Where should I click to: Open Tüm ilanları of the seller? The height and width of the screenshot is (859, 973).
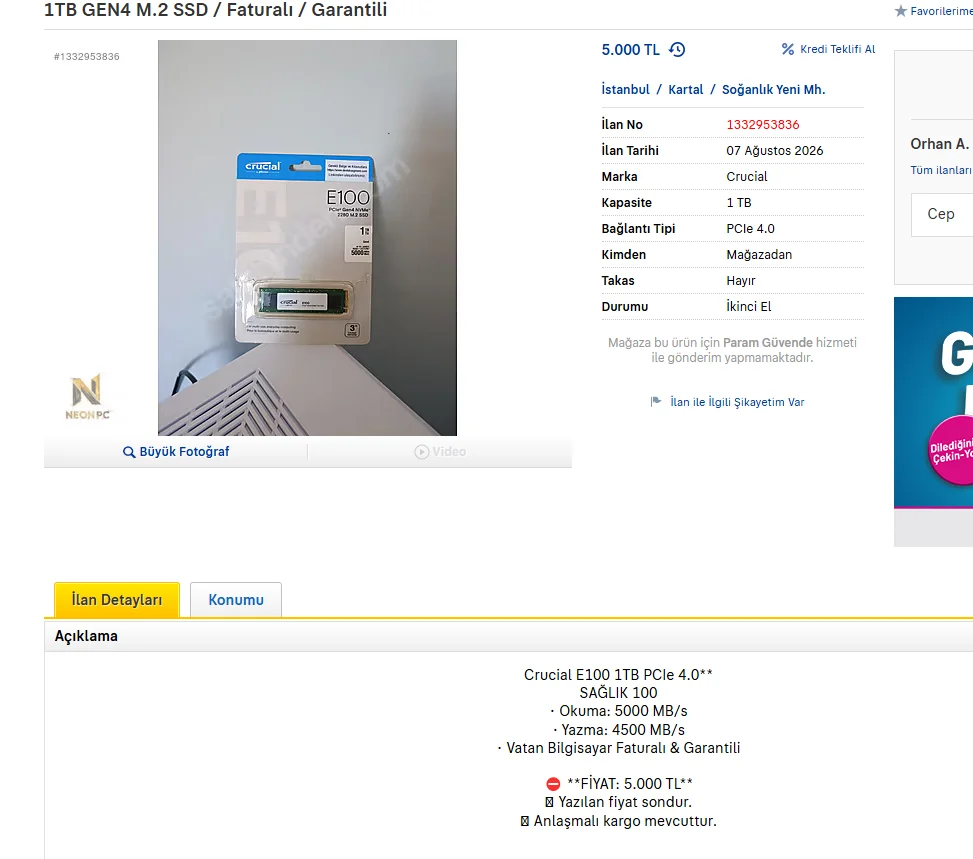point(941,170)
